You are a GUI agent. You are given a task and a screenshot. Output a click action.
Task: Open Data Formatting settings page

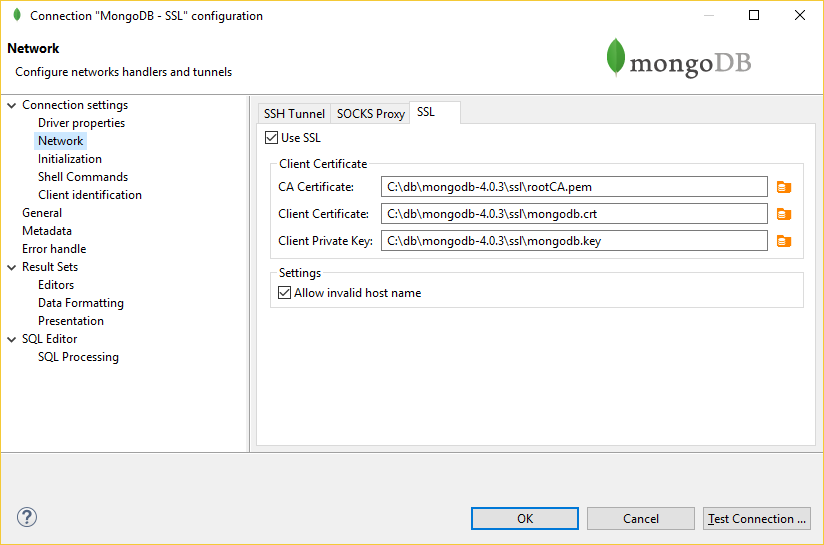pos(81,303)
